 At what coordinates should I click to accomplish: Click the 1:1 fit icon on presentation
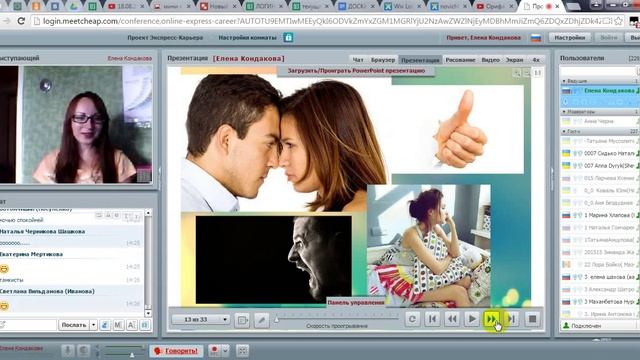click(538, 73)
